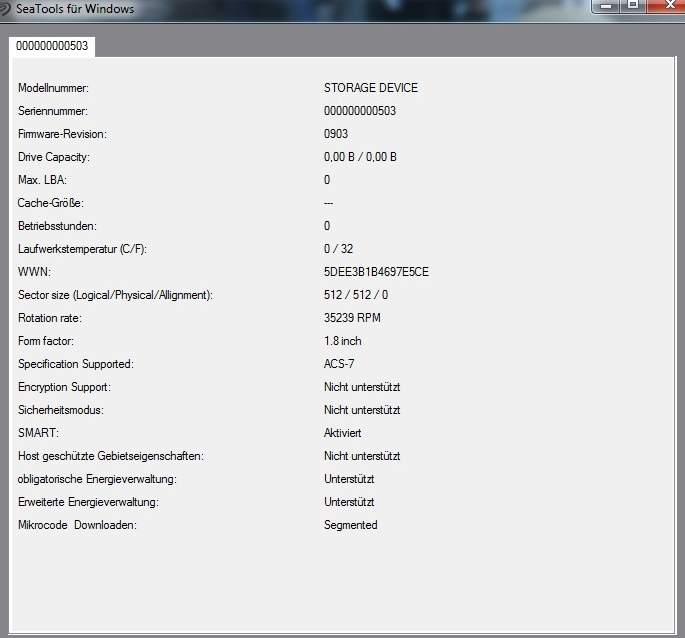This screenshot has width=685, height=638.
Task: Click the Max. LBA label
Action: (42, 180)
